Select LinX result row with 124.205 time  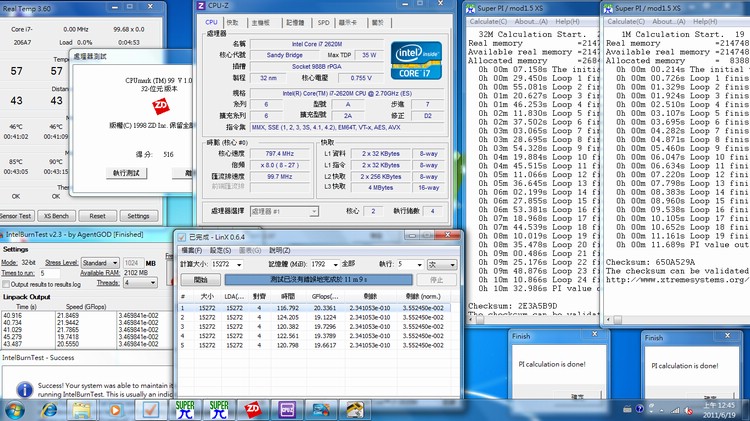point(315,317)
